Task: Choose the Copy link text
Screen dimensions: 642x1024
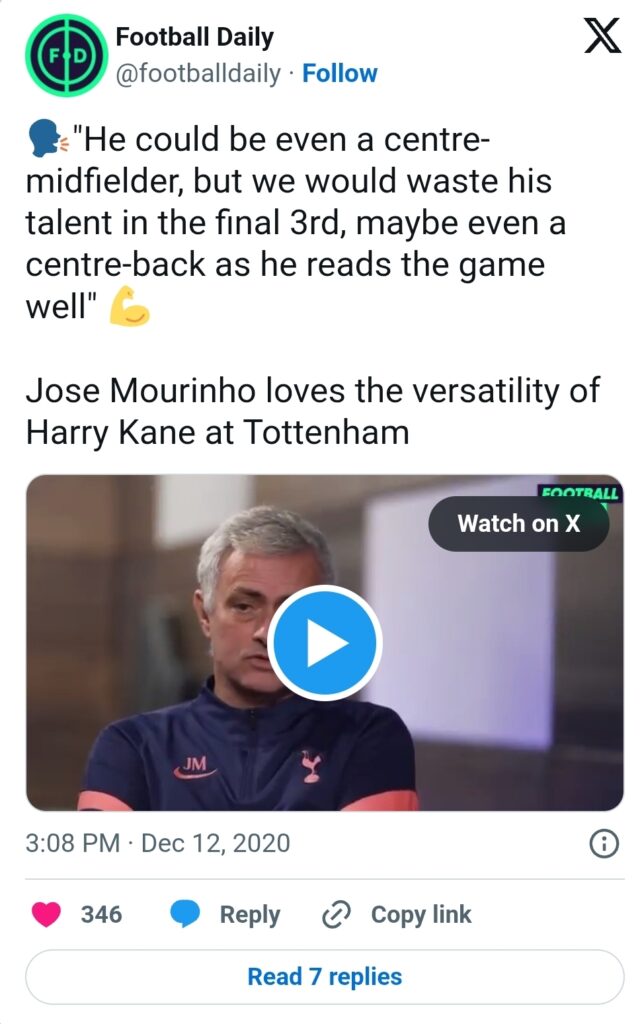Action: (x=421, y=914)
